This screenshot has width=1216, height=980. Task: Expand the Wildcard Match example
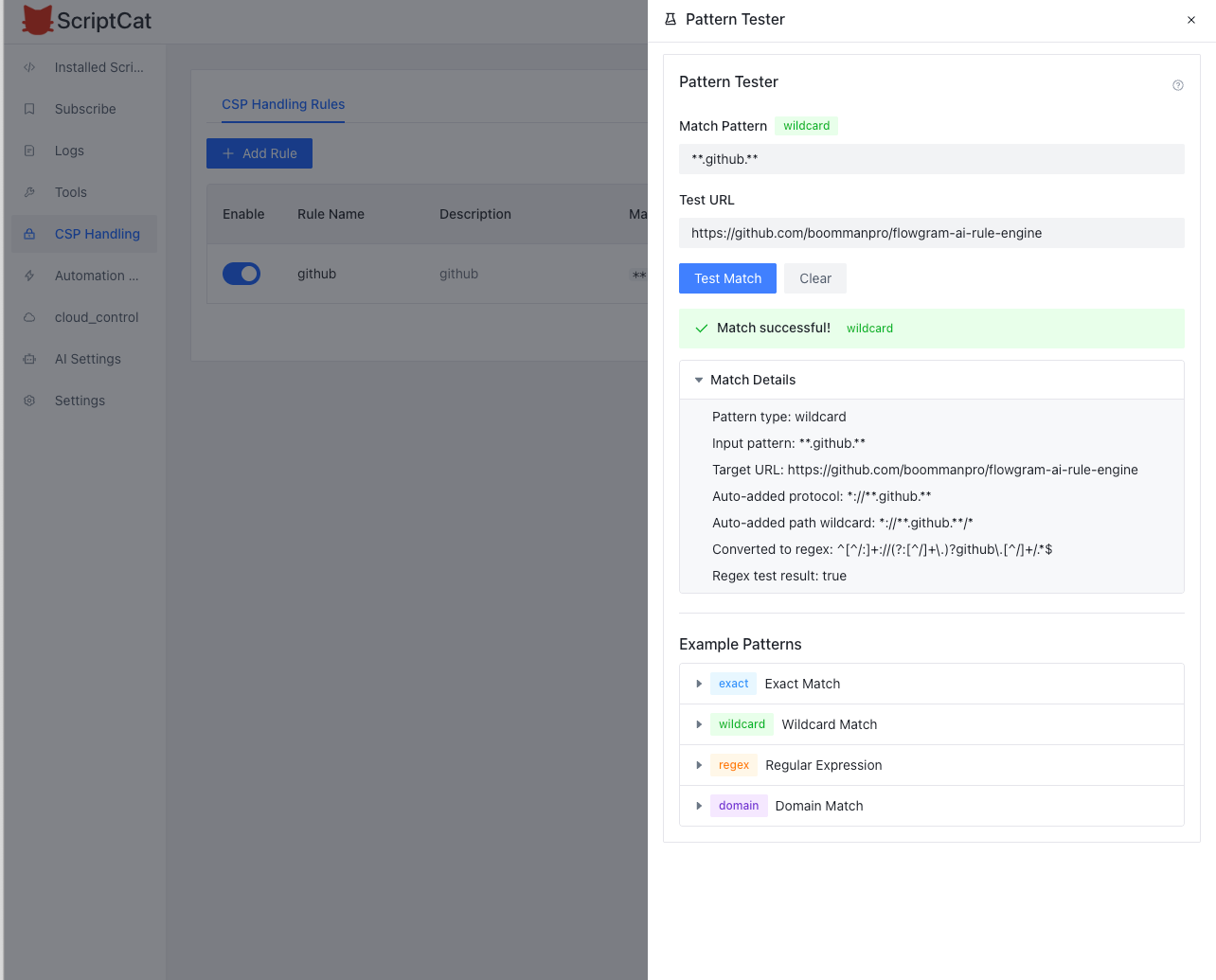(x=699, y=724)
